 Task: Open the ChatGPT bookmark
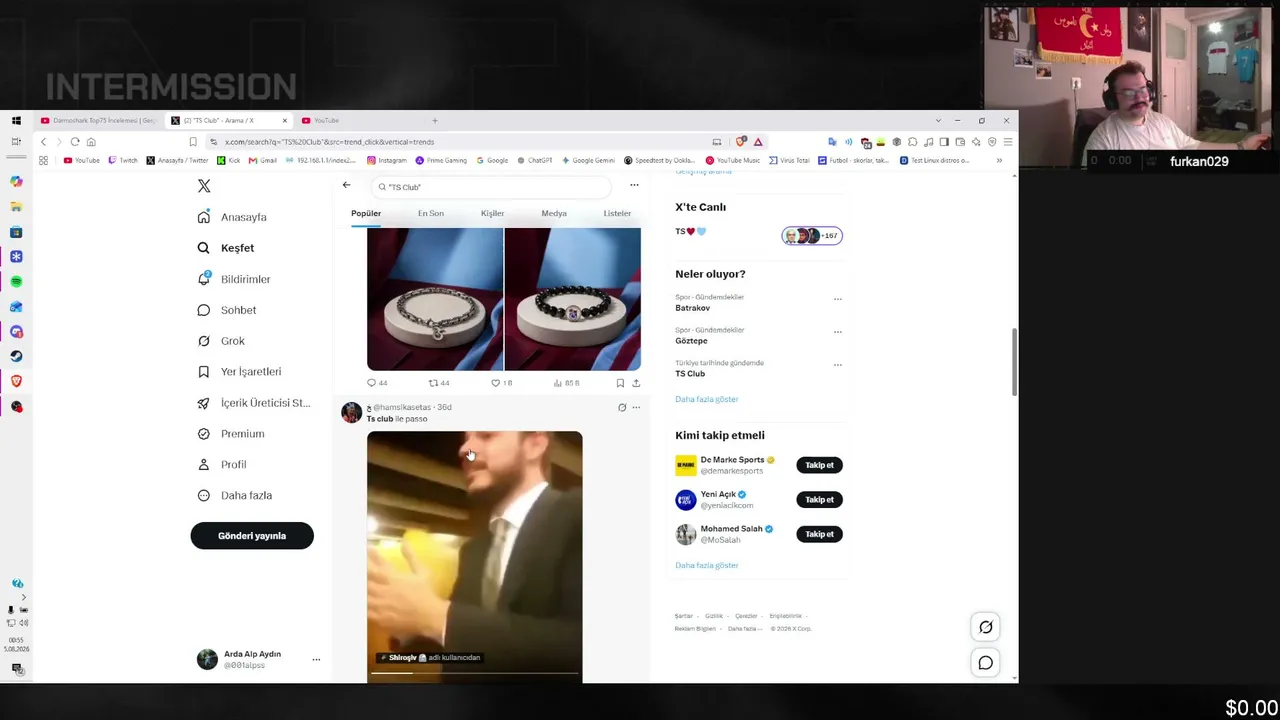[535, 161]
